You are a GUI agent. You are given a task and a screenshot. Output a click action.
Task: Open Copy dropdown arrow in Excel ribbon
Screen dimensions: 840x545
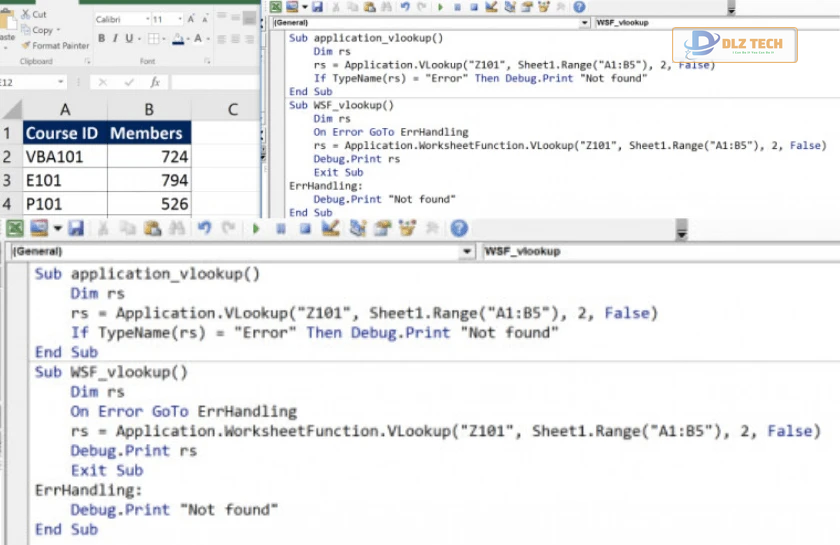pos(58,30)
